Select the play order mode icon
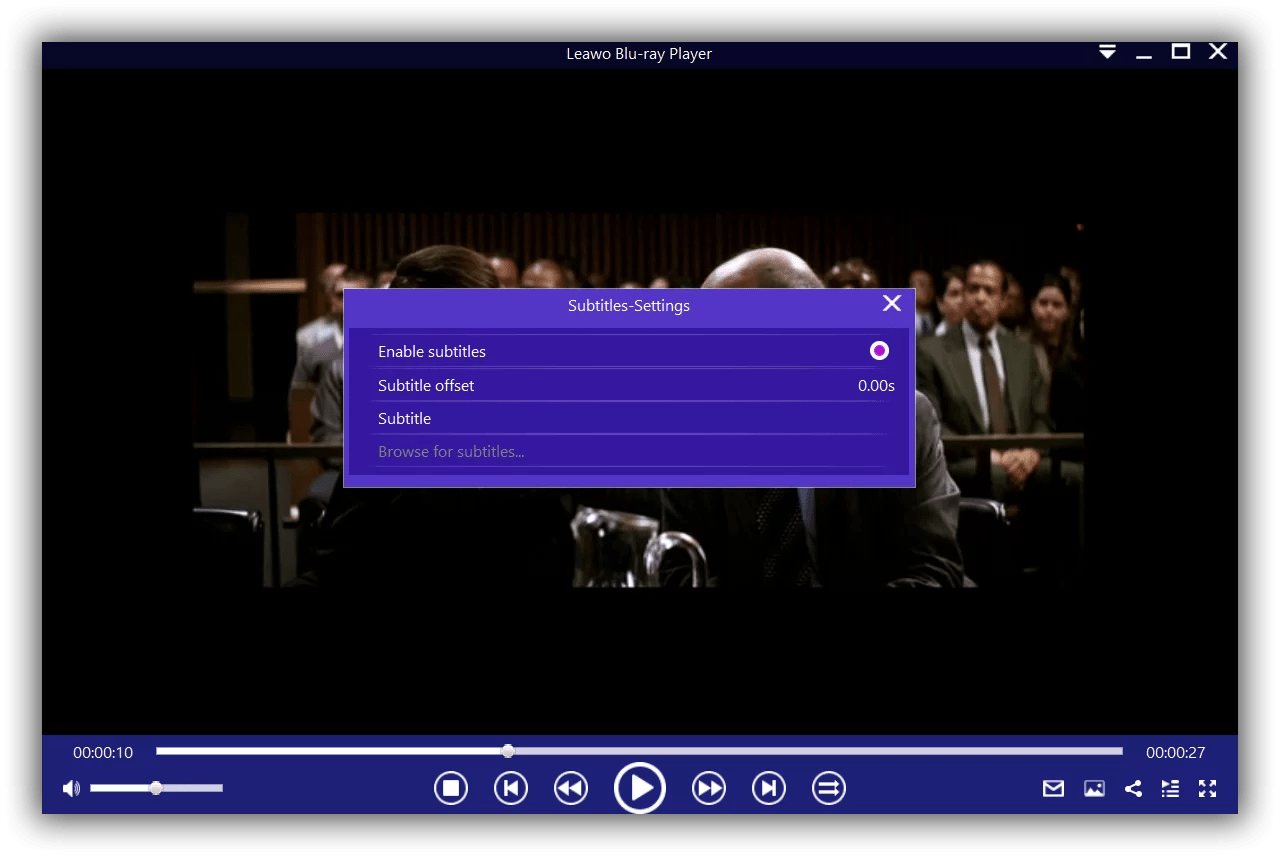This screenshot has width=1280, height=856. pyautogui.click(x=828, y=788)
